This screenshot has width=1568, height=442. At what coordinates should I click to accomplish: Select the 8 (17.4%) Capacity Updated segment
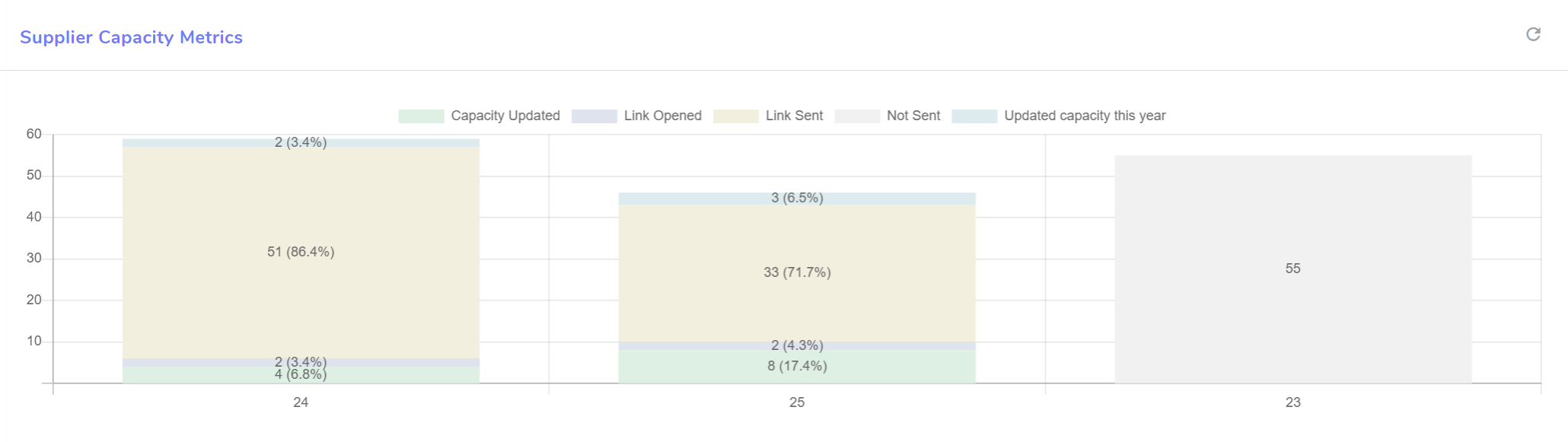[x=797, y=367]
